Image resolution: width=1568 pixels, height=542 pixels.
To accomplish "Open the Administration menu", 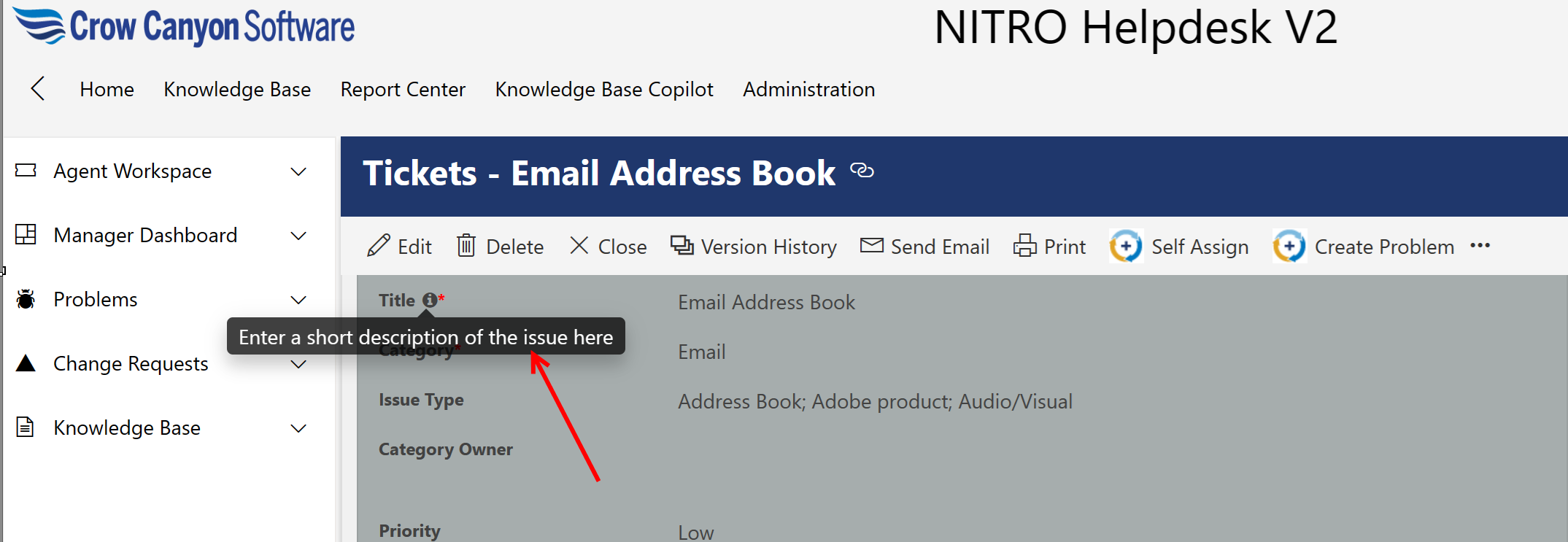I will 808,89.
